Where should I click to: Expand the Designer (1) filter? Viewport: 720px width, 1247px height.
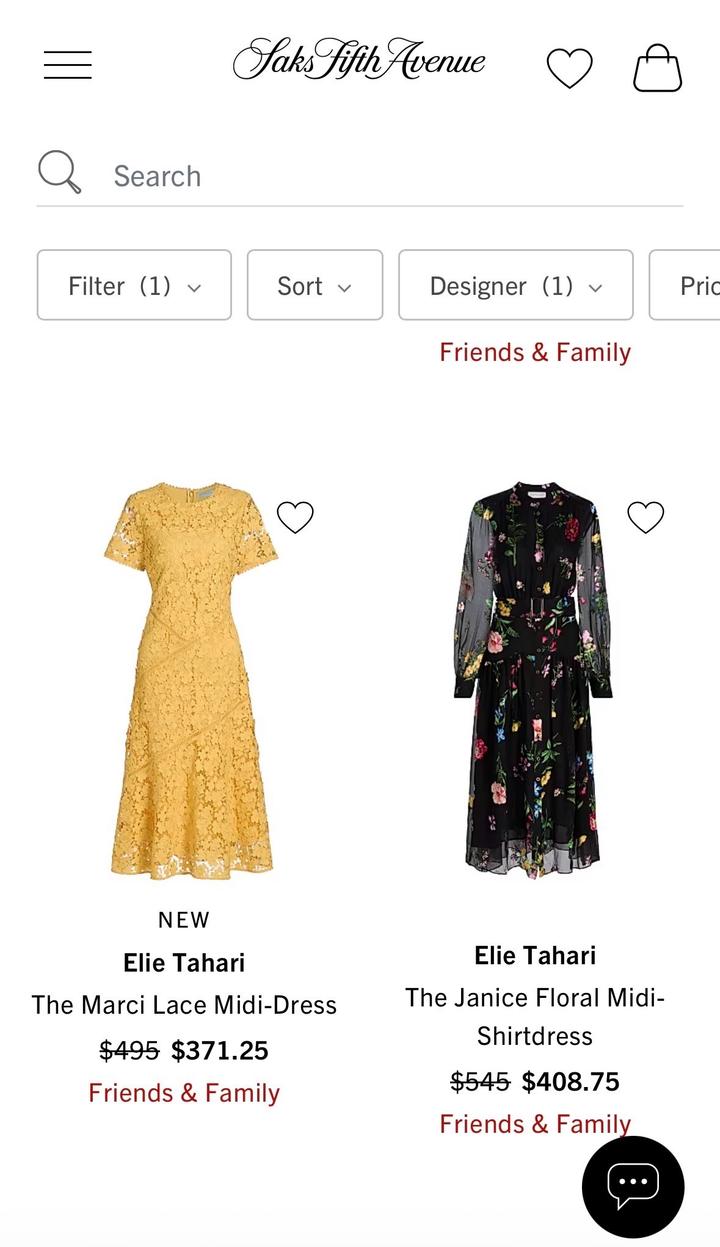pos(515,285)
